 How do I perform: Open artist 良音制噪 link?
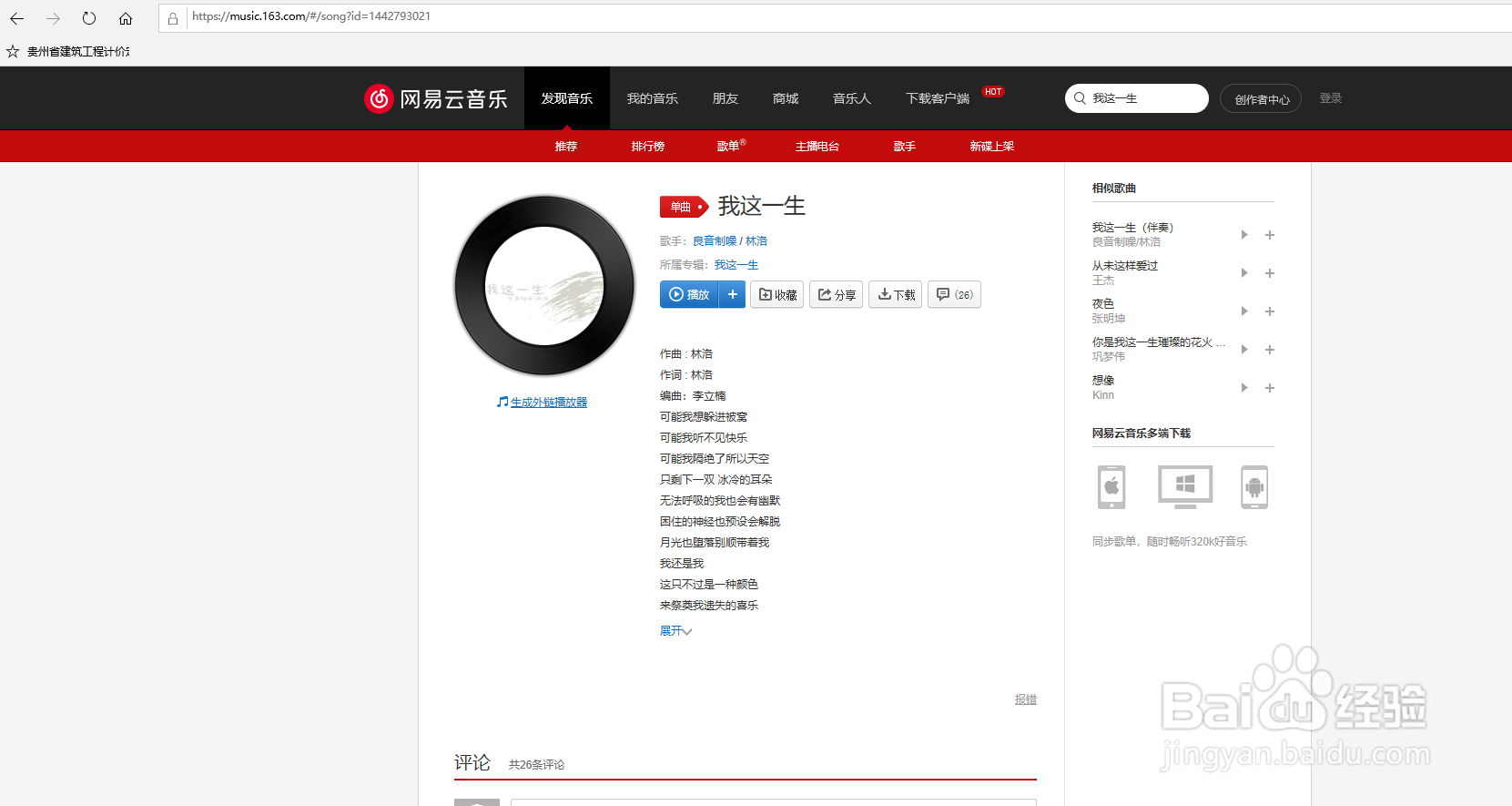715,241
